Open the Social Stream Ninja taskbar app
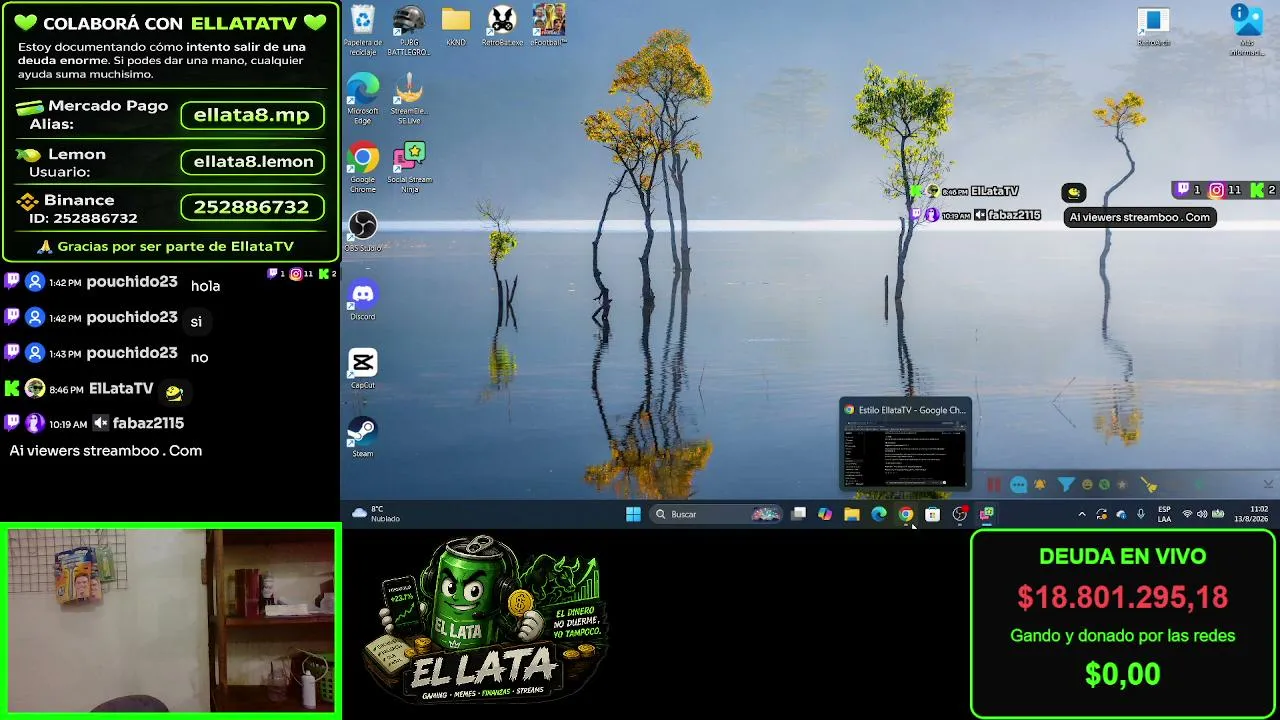The image size is (1280, 720). [987, 514]
